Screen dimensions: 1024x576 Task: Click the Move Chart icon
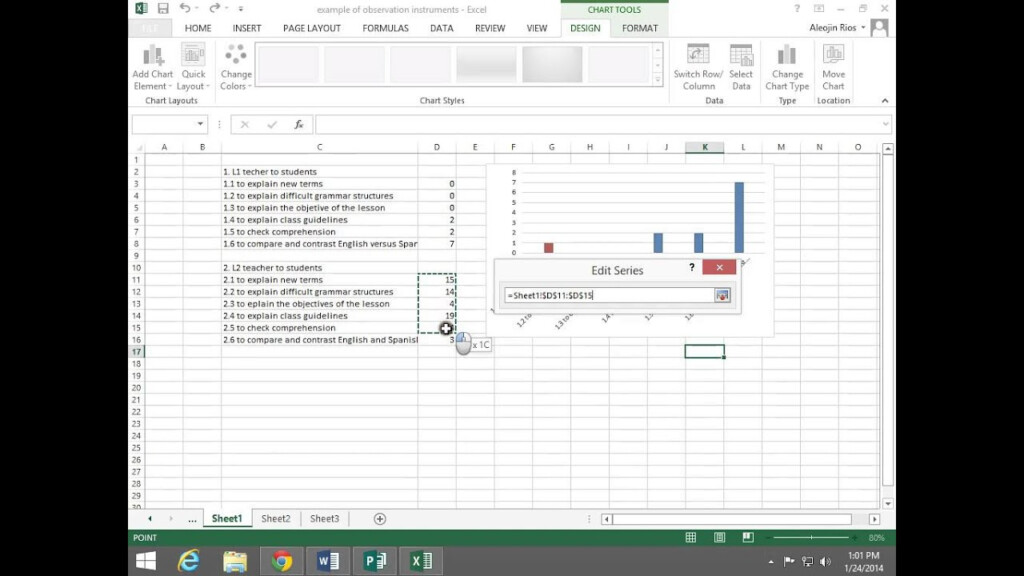pyautogui.click(x=833, y=55)
